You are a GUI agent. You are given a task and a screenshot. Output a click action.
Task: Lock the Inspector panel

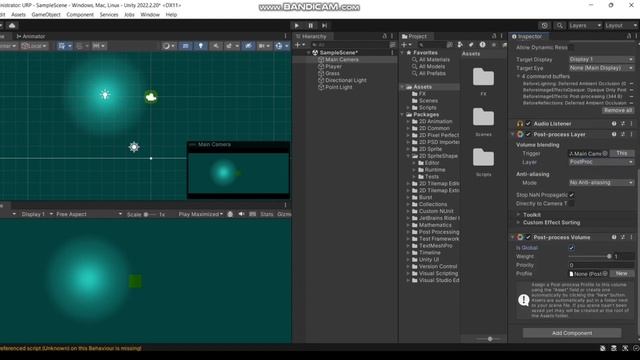point(629,36)
